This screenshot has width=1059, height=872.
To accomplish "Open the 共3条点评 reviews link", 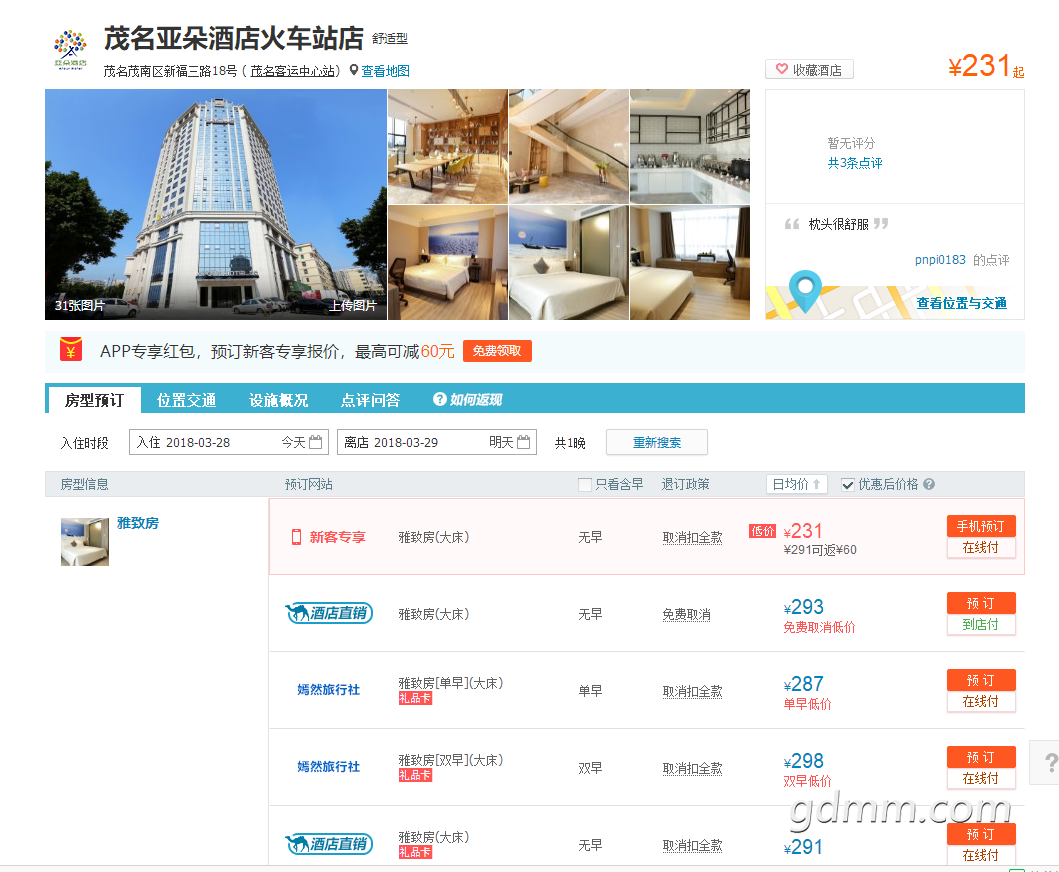I will 855,163.
